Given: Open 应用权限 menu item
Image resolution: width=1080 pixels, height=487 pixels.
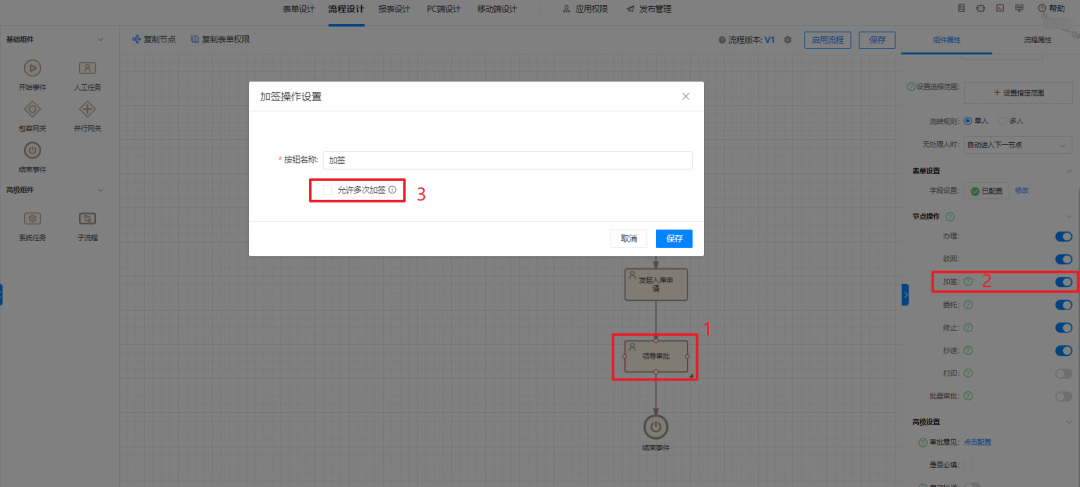Looking at the screenshot, I should (585, 9).
